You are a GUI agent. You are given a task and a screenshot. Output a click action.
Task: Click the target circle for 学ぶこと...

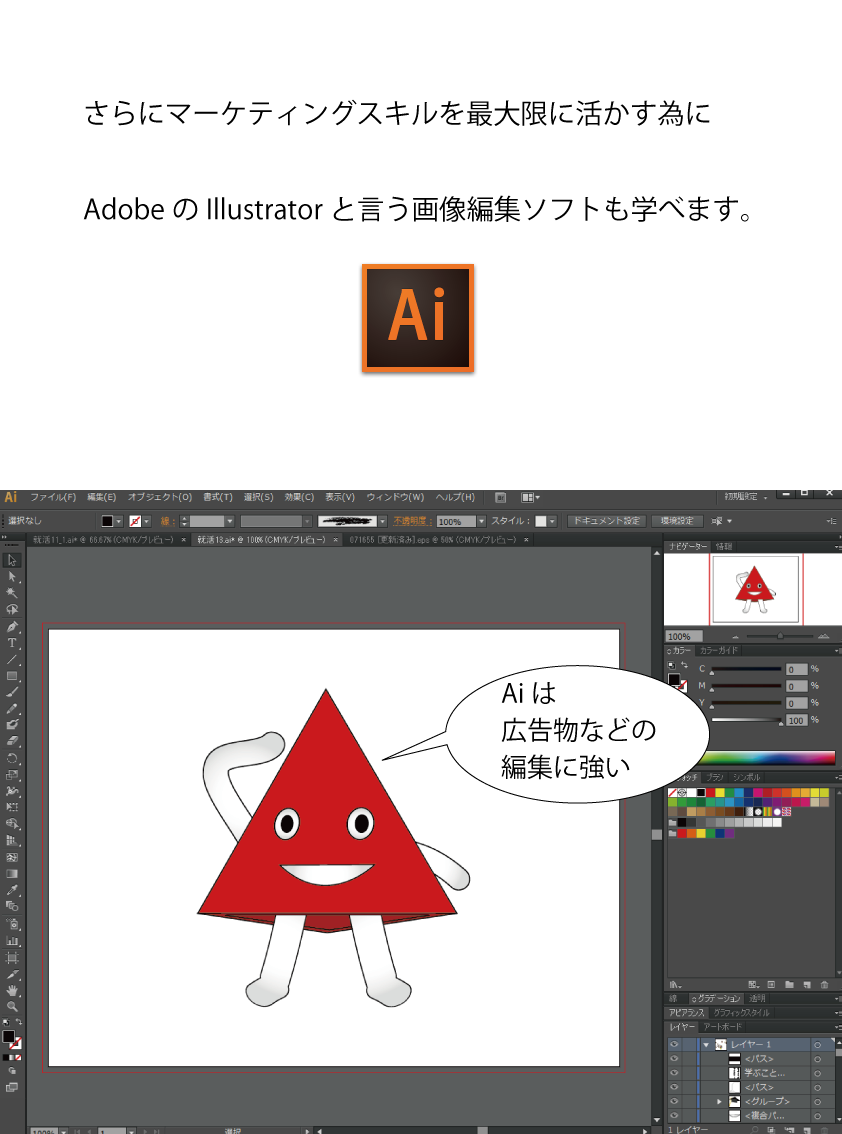click(x=817, y=1073)
